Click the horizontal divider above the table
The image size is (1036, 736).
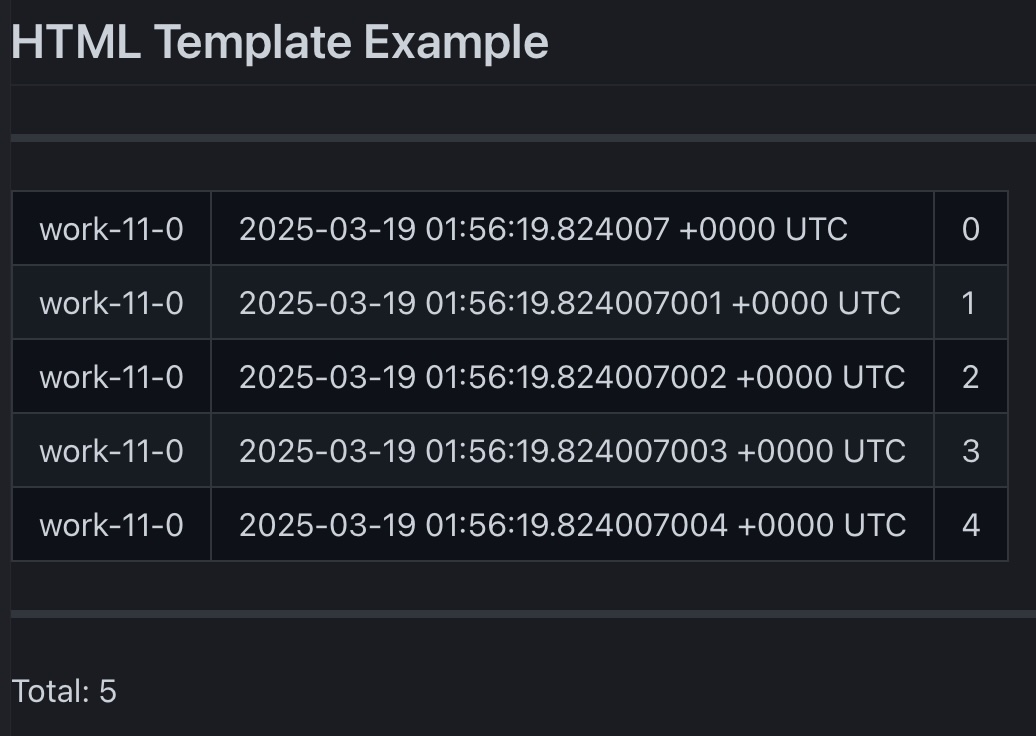520,138
